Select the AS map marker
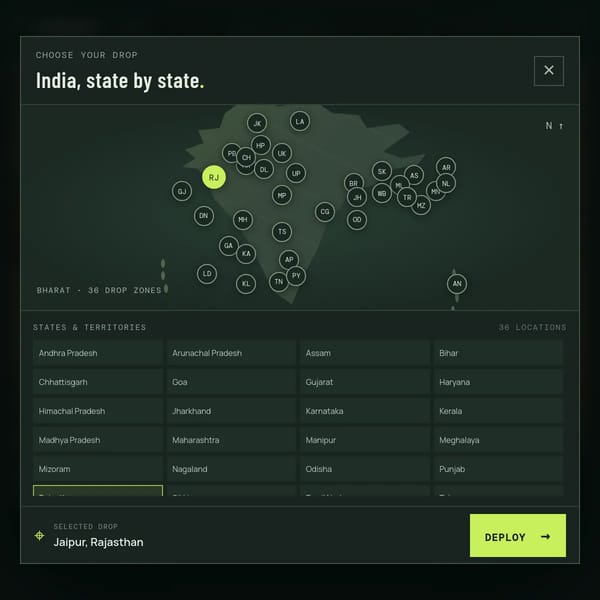 [414, 175]
